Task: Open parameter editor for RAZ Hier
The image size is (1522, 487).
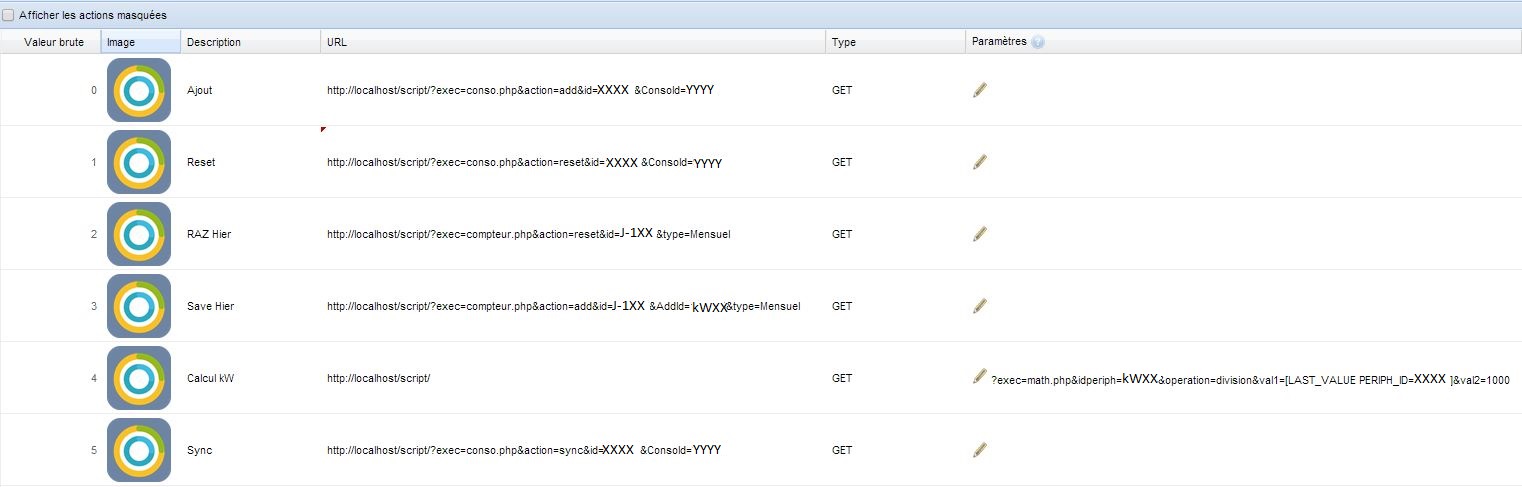Action: [980, 234]
